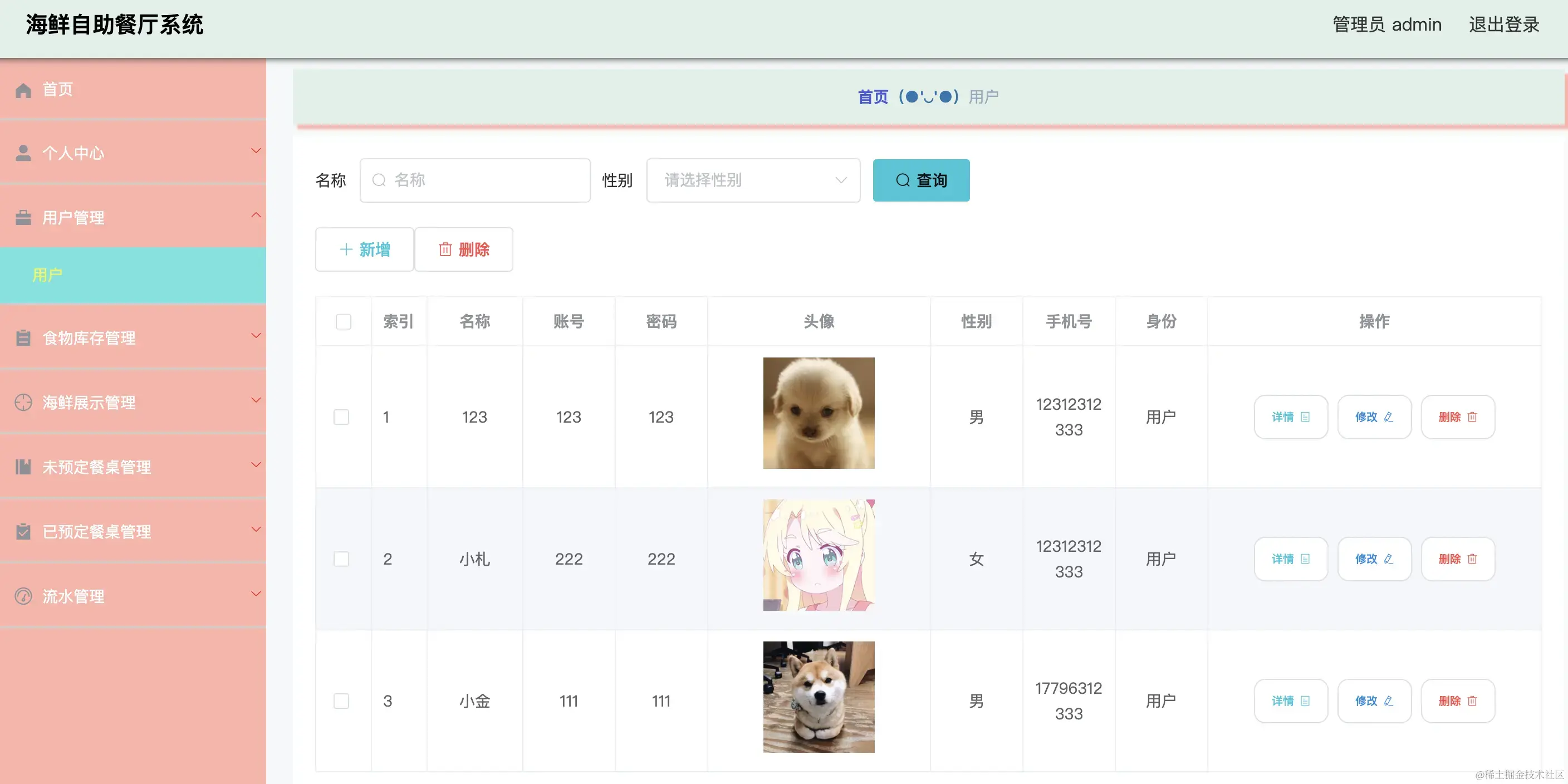Click the 查询 search button
Image resolution: width=1568 pixels, height=784 pixels.
pos(921,180)
